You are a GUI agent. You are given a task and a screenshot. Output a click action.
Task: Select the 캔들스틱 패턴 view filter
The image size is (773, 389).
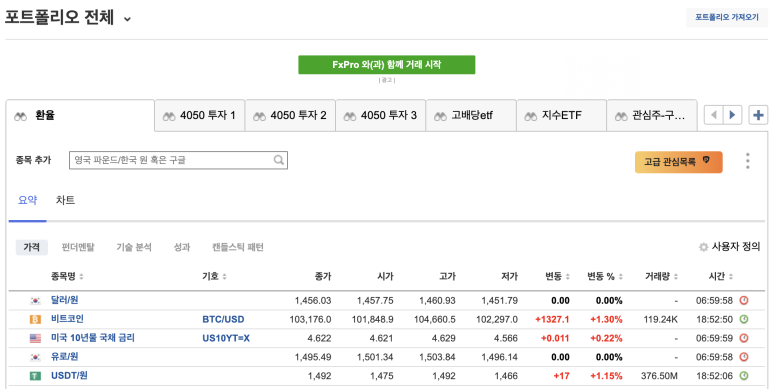tap(238, 247)
